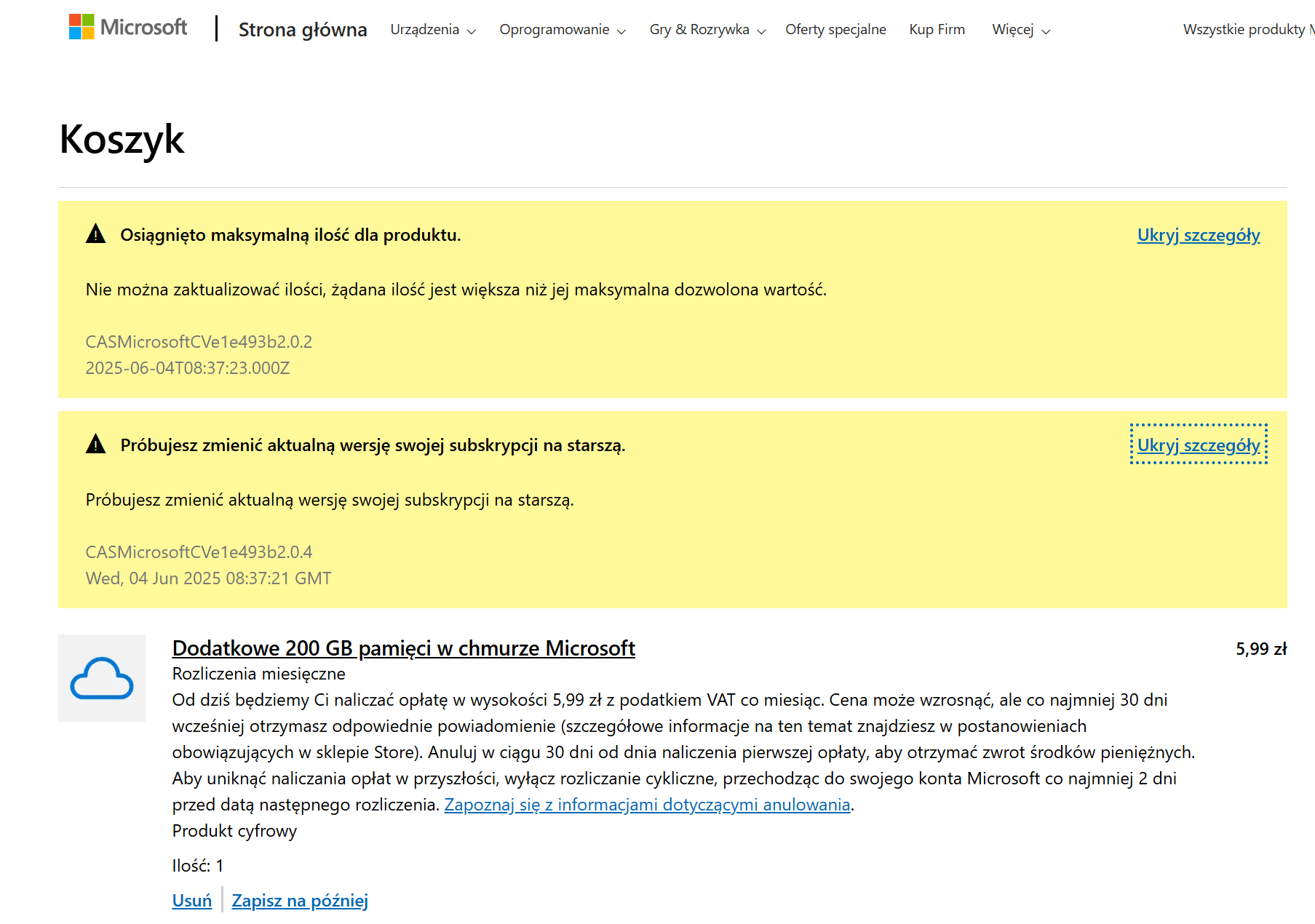Hide details of maximum quantity alert
Screen dimensions: 1315x924
point(1199,235)
